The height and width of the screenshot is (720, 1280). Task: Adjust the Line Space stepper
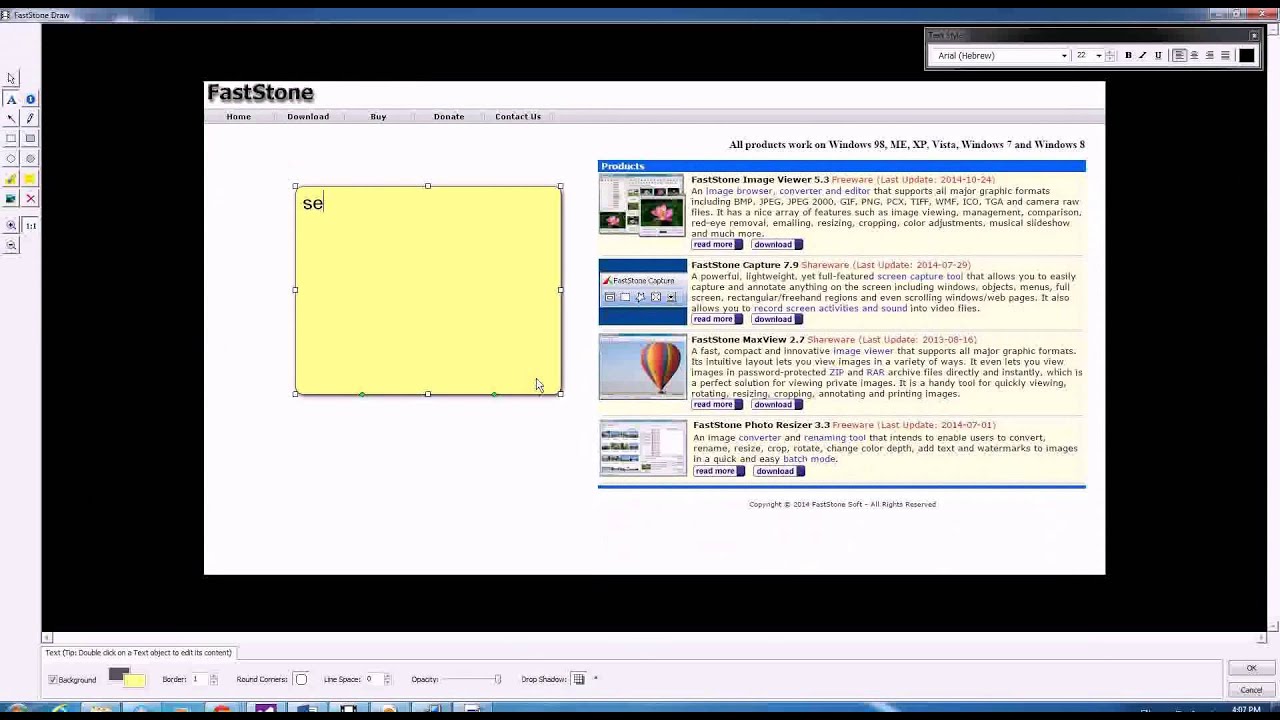(387, 680)
